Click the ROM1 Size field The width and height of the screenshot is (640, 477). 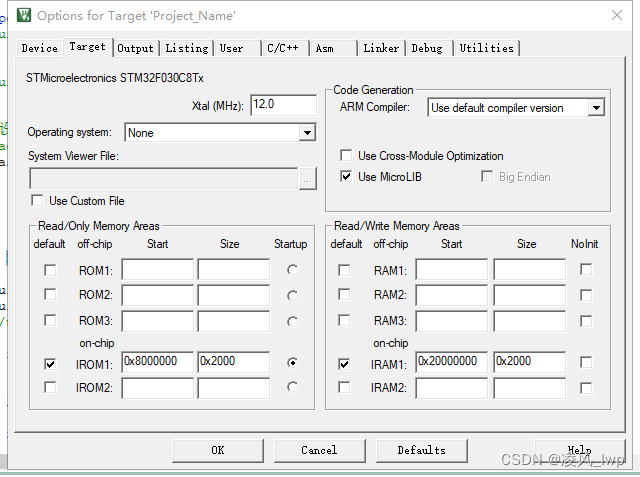[233, 269]
